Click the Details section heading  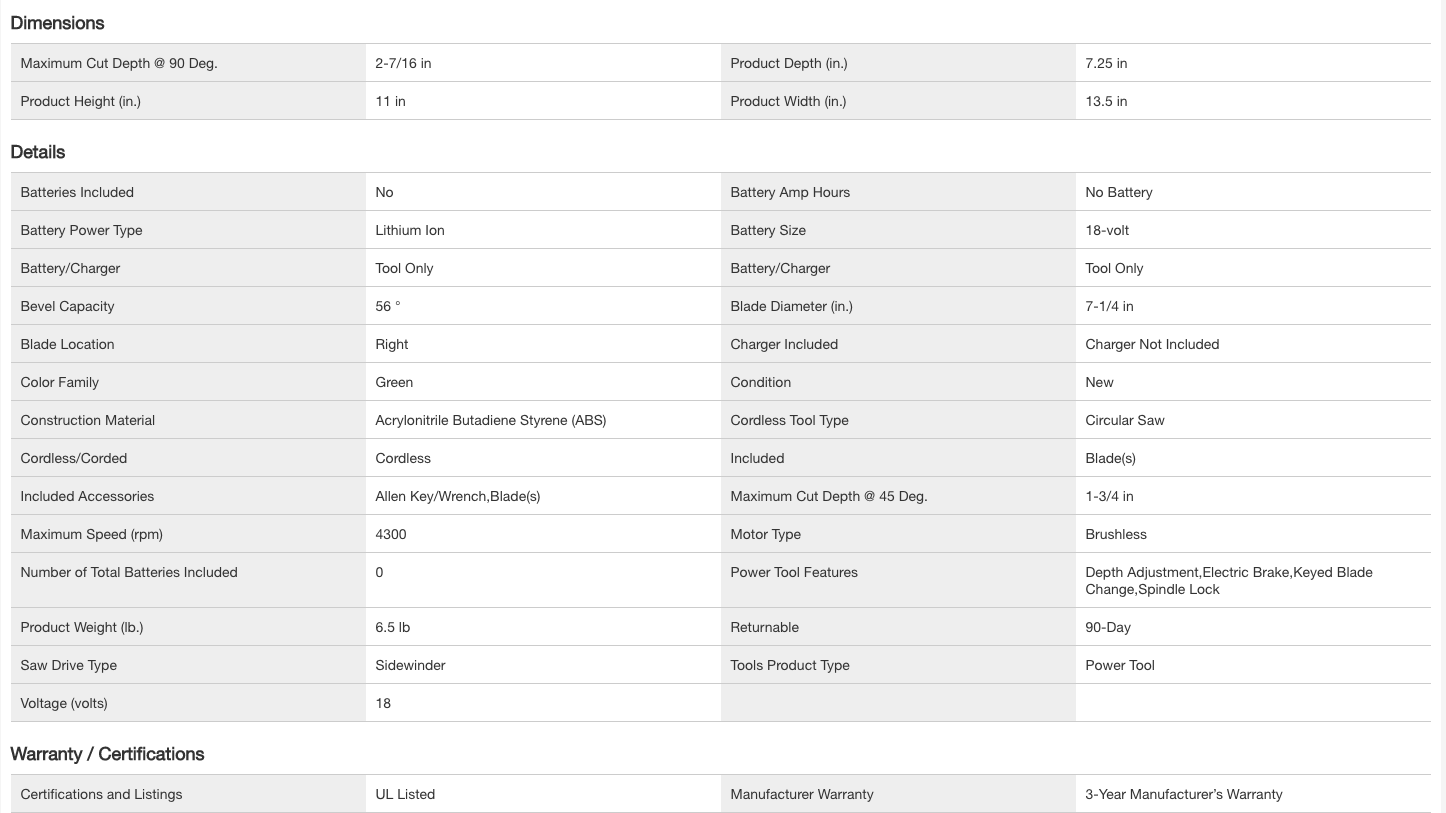point(38,152)
